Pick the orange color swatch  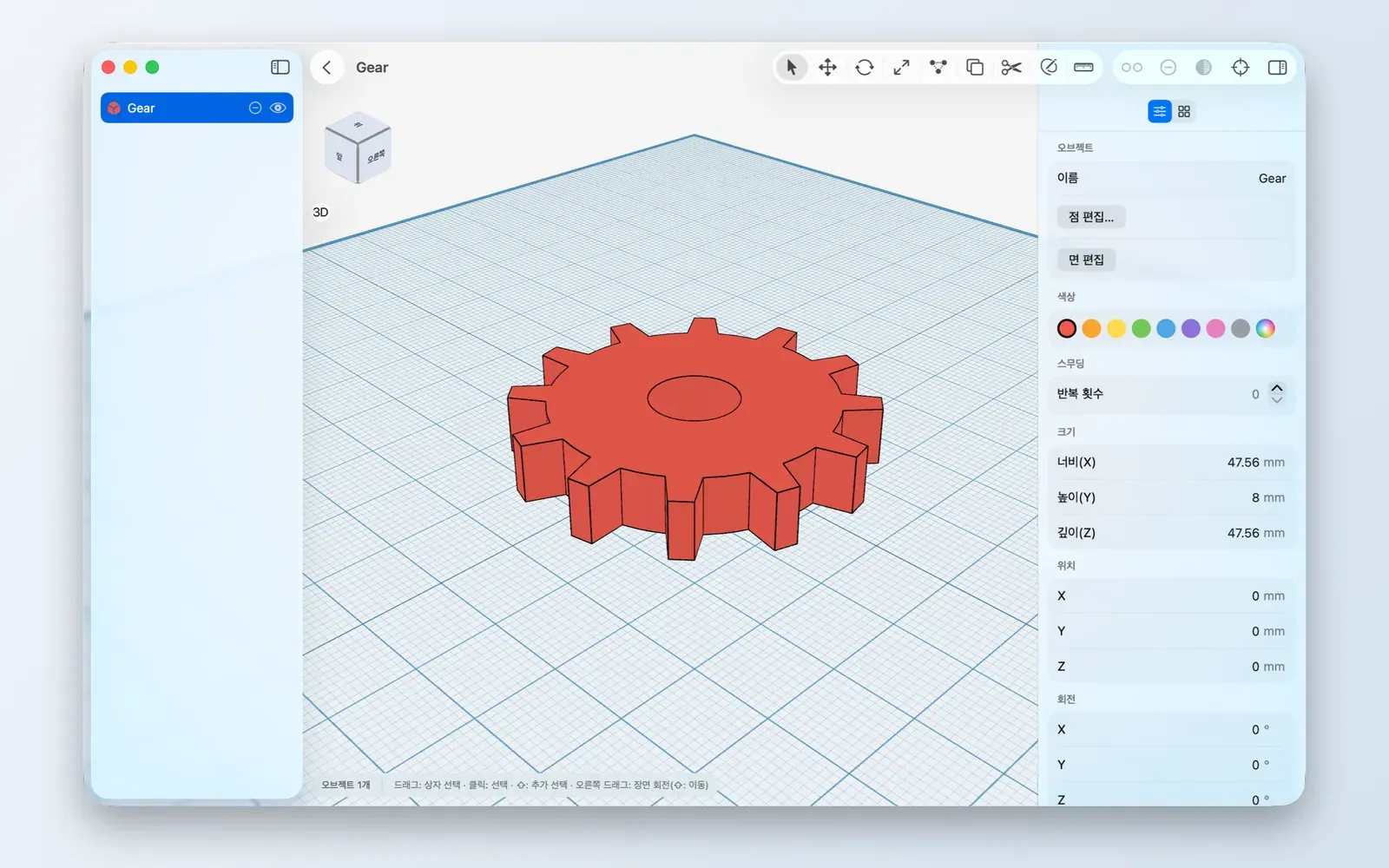pyautogui.click(x=1092, y=328)
